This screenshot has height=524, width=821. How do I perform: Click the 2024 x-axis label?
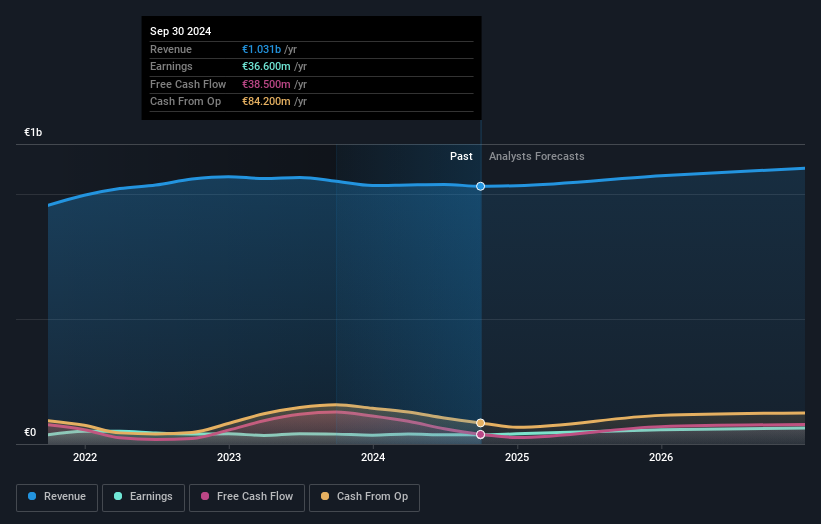point(373,457)
